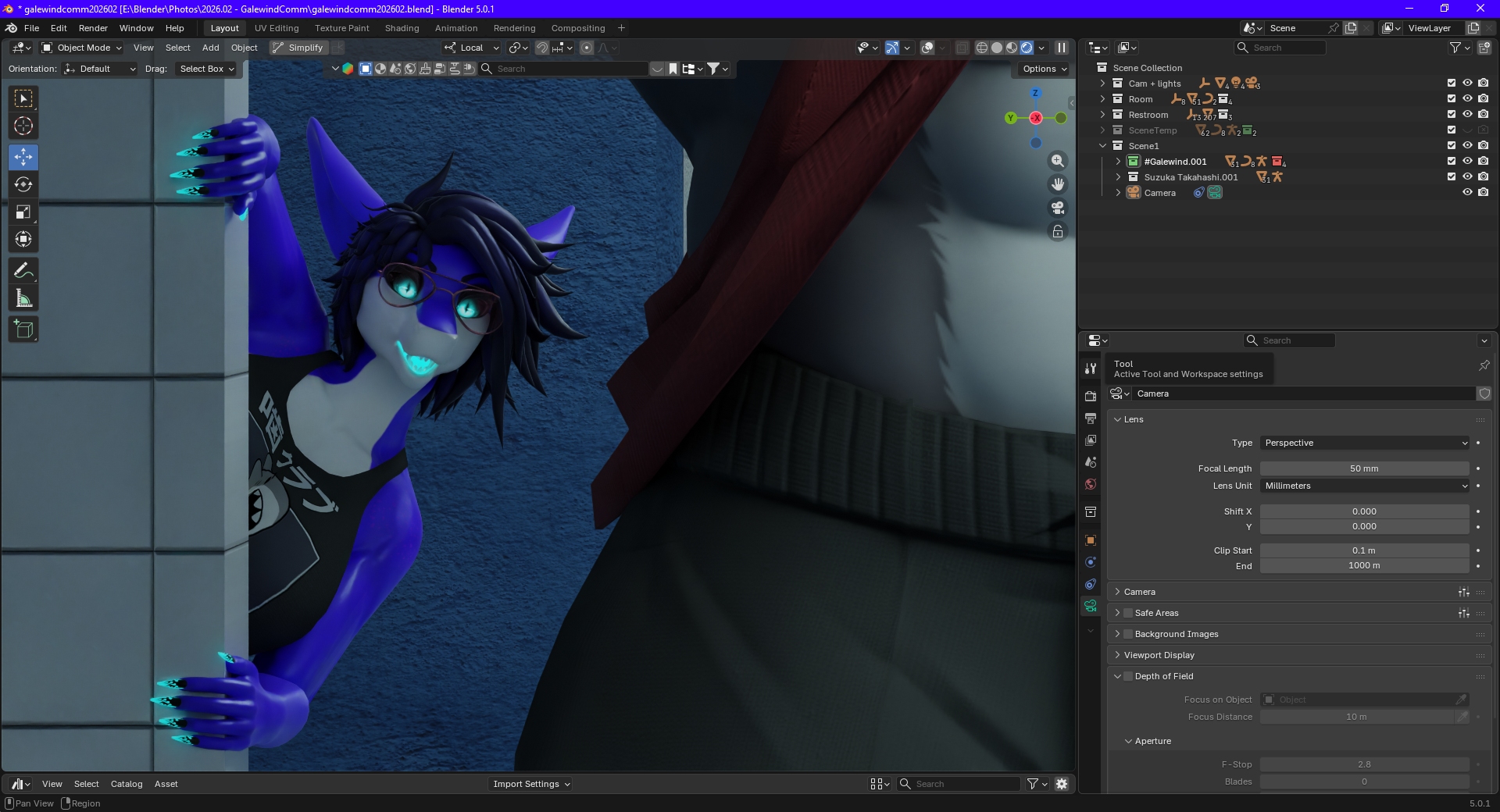Hide the Room collection in viewport
Screen dimensions: 1500x812
[1467, 99]
